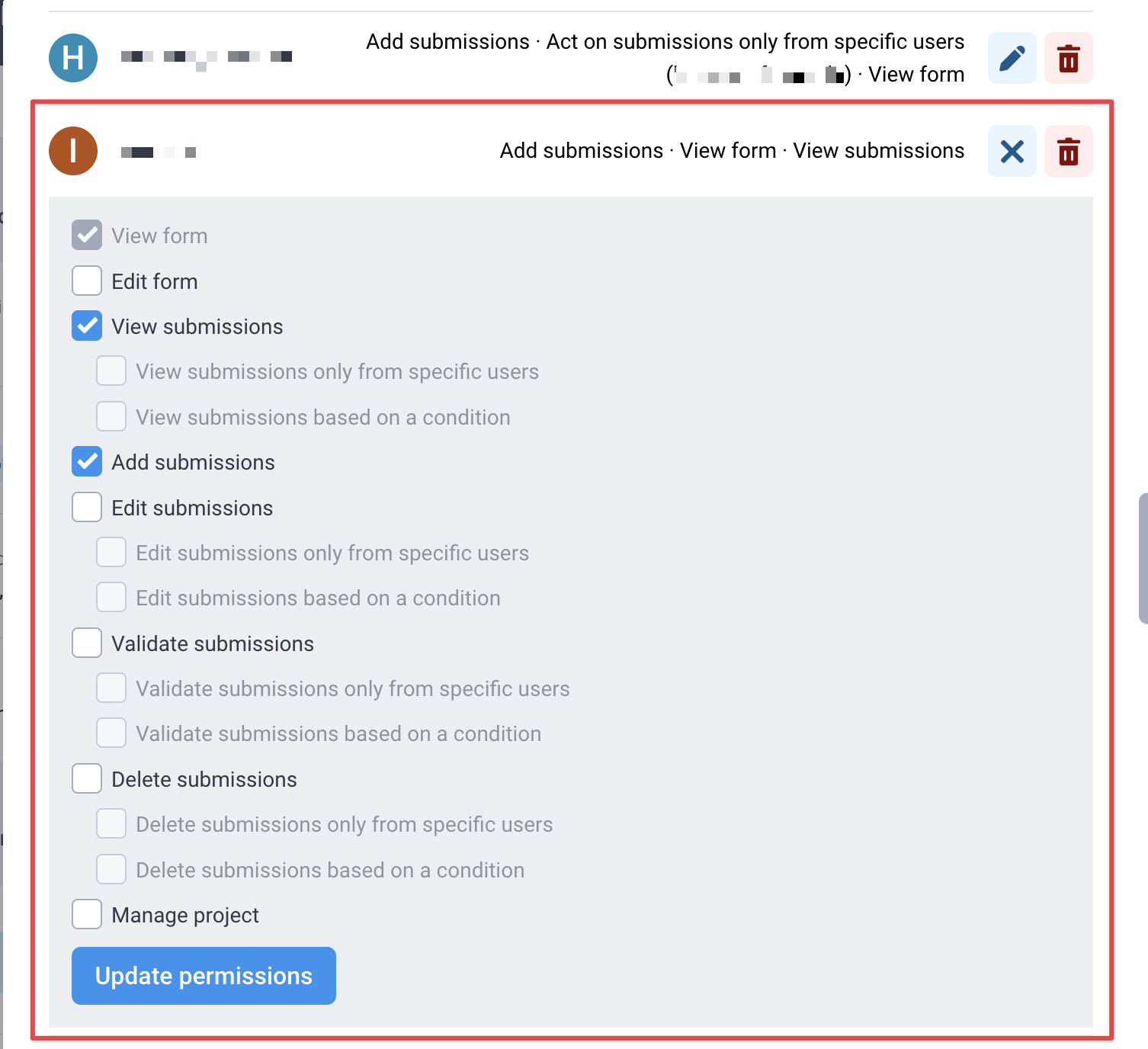Click the blue H user avatar
Screen dimensions: 1148x1049
click(73, 58)
